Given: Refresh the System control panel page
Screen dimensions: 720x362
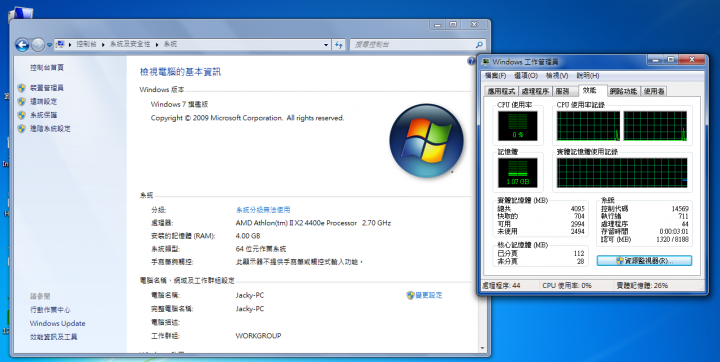Looking at the screenshot, I should click(x=338, y=45).
